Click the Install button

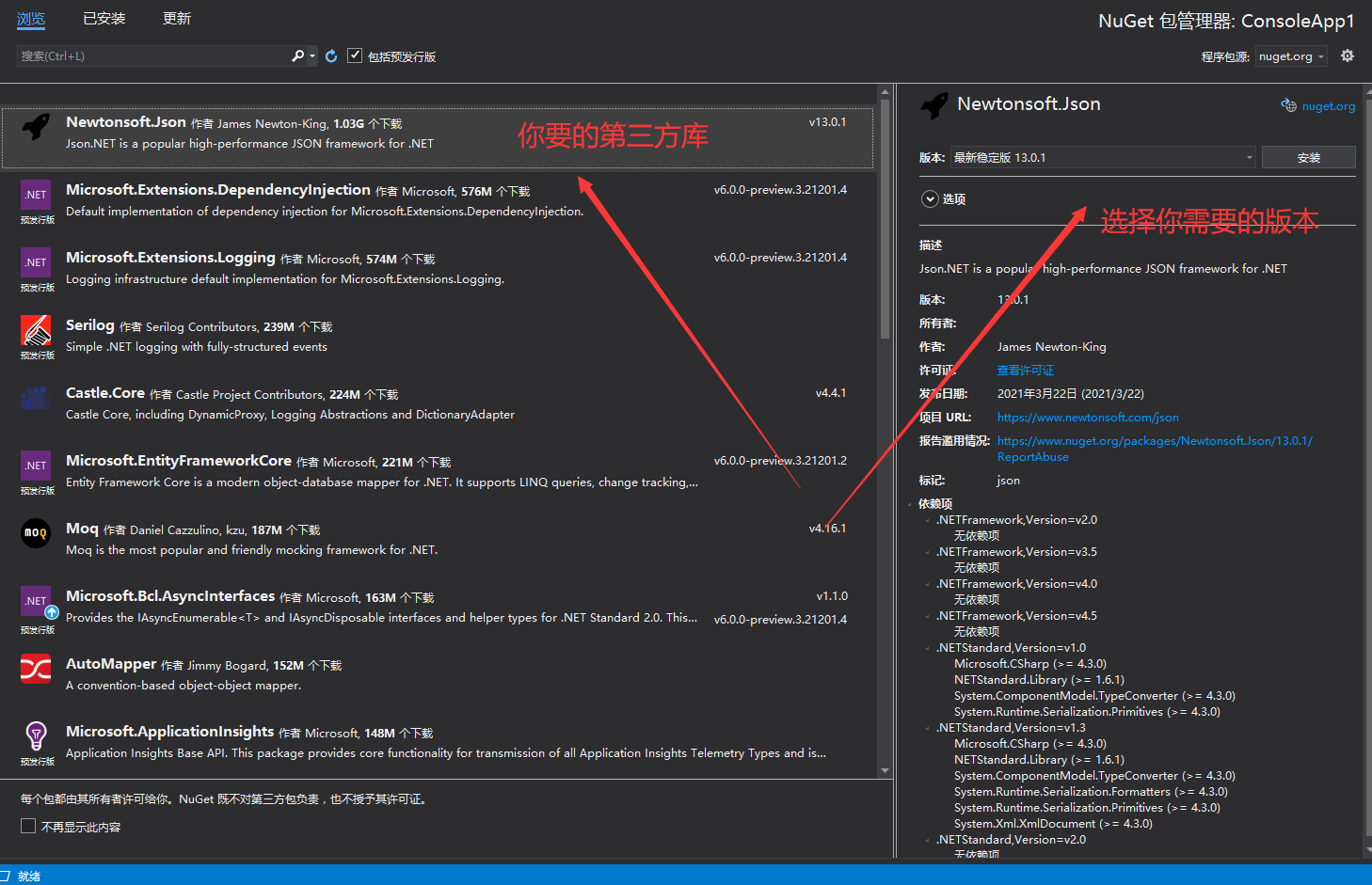point(1308,157)
